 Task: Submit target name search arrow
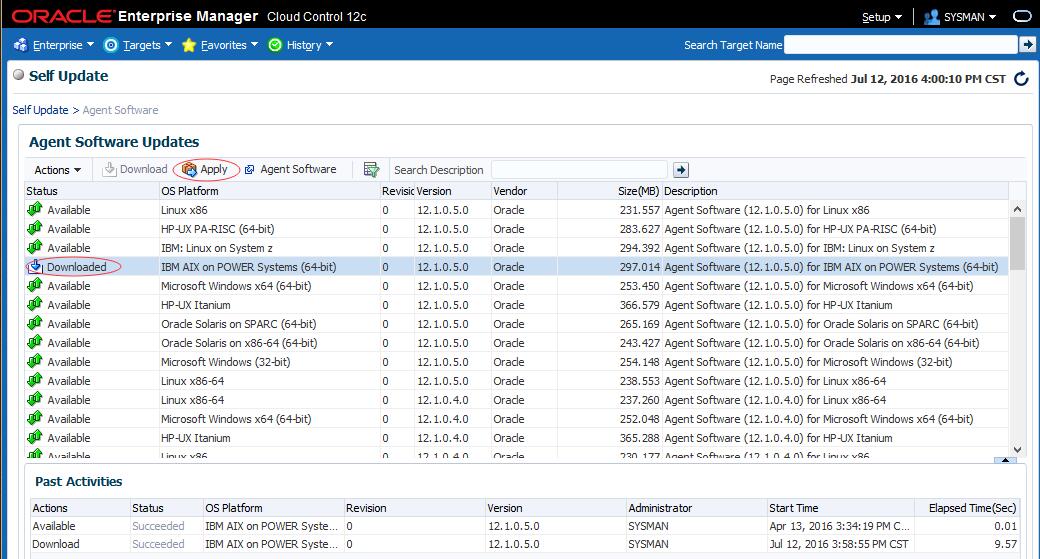[x=1027, y=44]
